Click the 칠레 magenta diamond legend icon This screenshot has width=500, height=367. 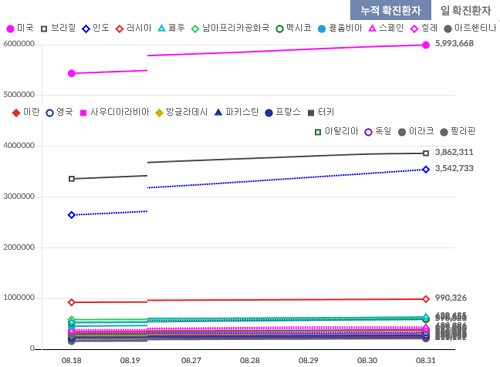pyautogui.click(x=414, y=29)
